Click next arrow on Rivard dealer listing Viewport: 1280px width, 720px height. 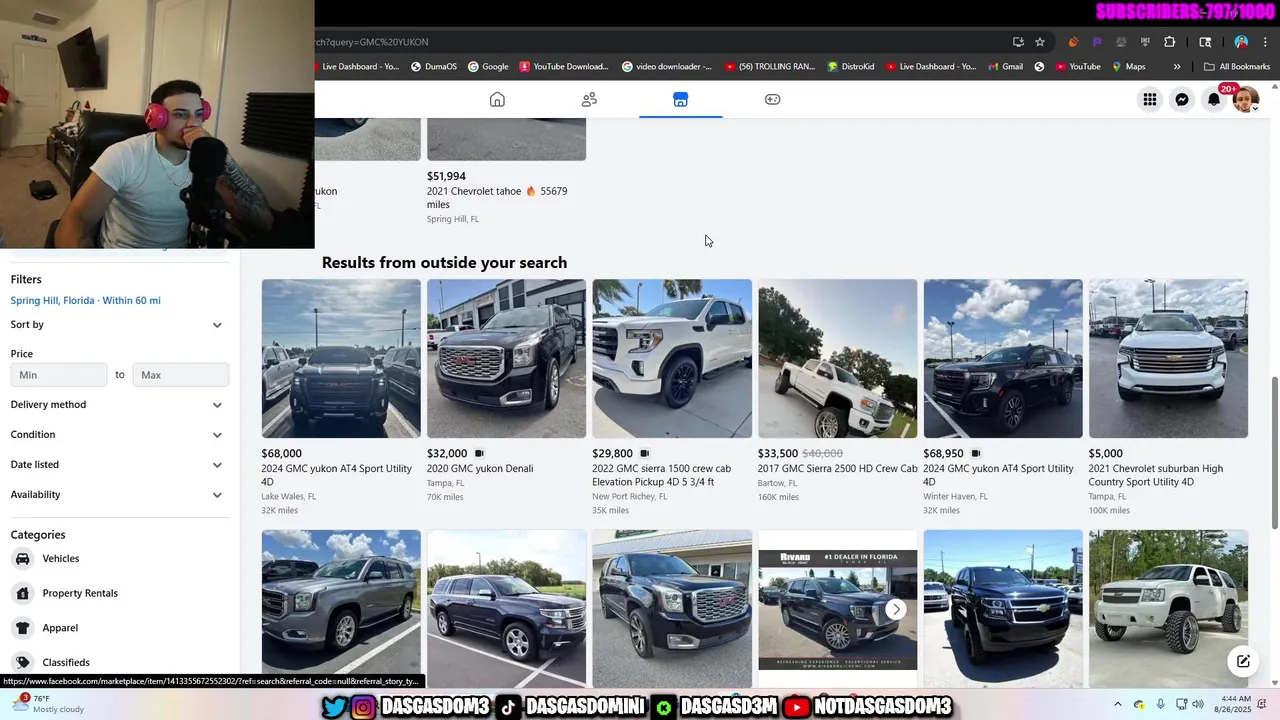tap(896, 609)
